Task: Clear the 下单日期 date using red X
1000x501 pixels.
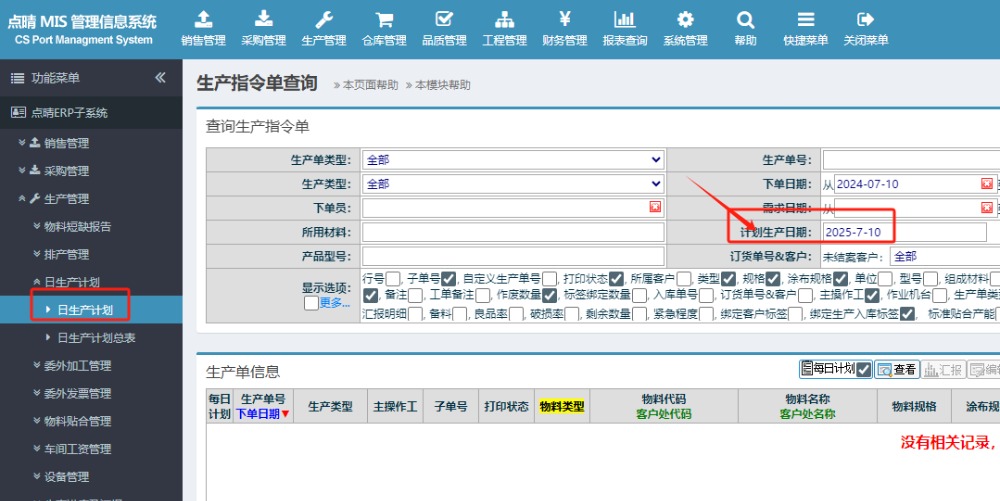Action: point(987,184)
